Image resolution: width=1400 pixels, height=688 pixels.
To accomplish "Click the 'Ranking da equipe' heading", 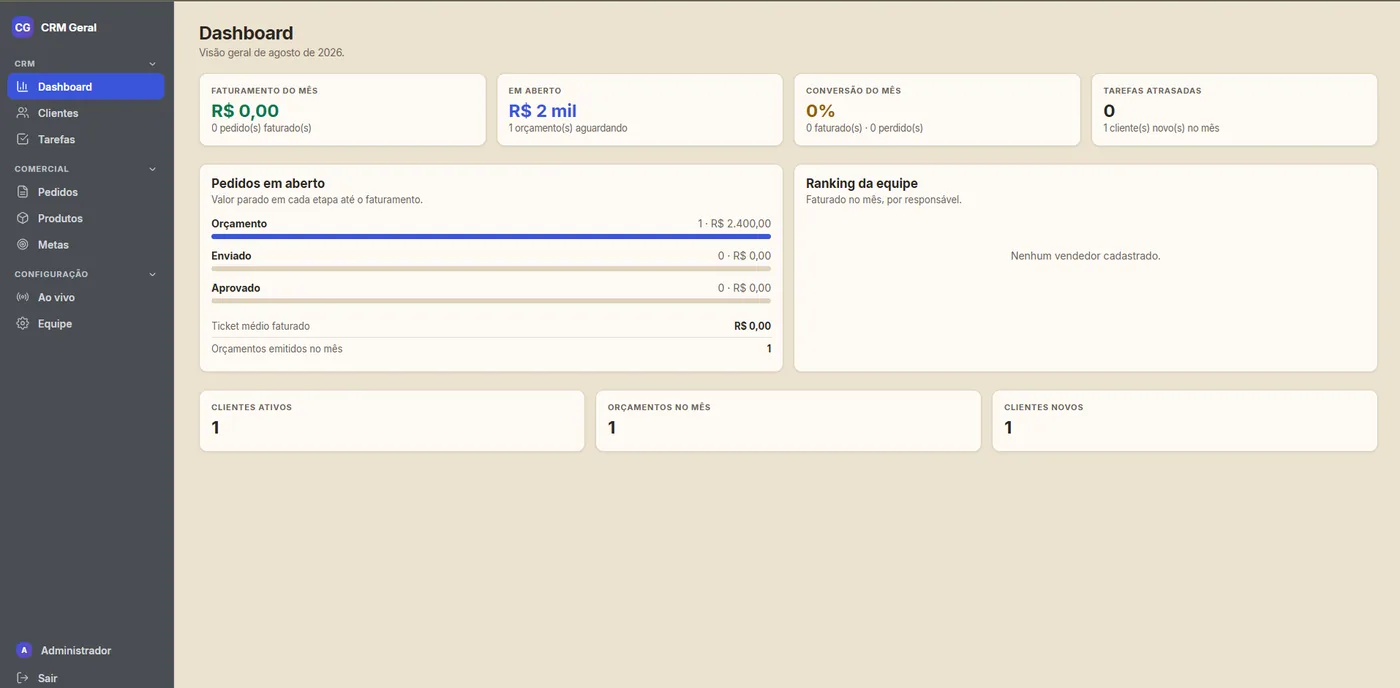I will click(x=862, y=183).
